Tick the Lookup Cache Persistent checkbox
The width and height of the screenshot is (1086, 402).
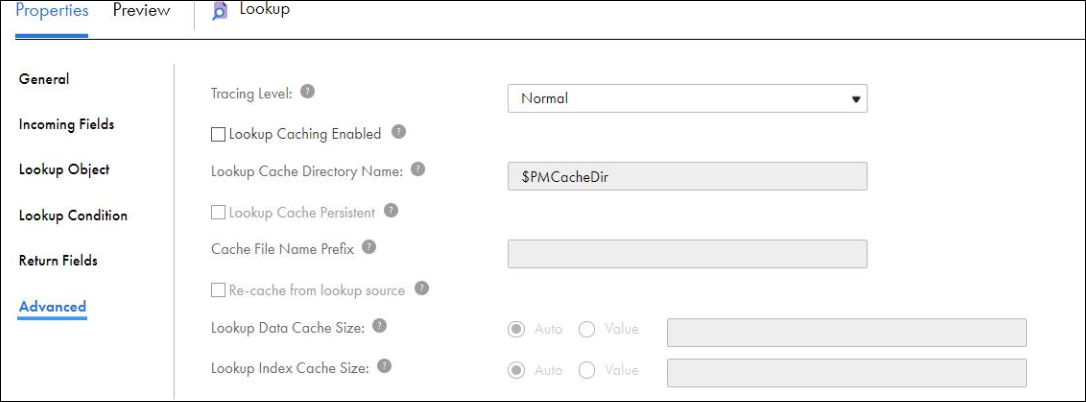218,213
